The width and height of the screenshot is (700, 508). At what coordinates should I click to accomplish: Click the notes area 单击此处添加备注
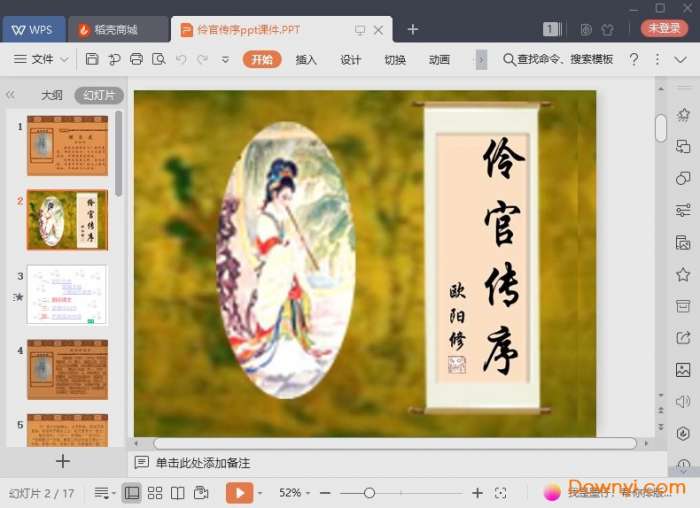(203, 462)
